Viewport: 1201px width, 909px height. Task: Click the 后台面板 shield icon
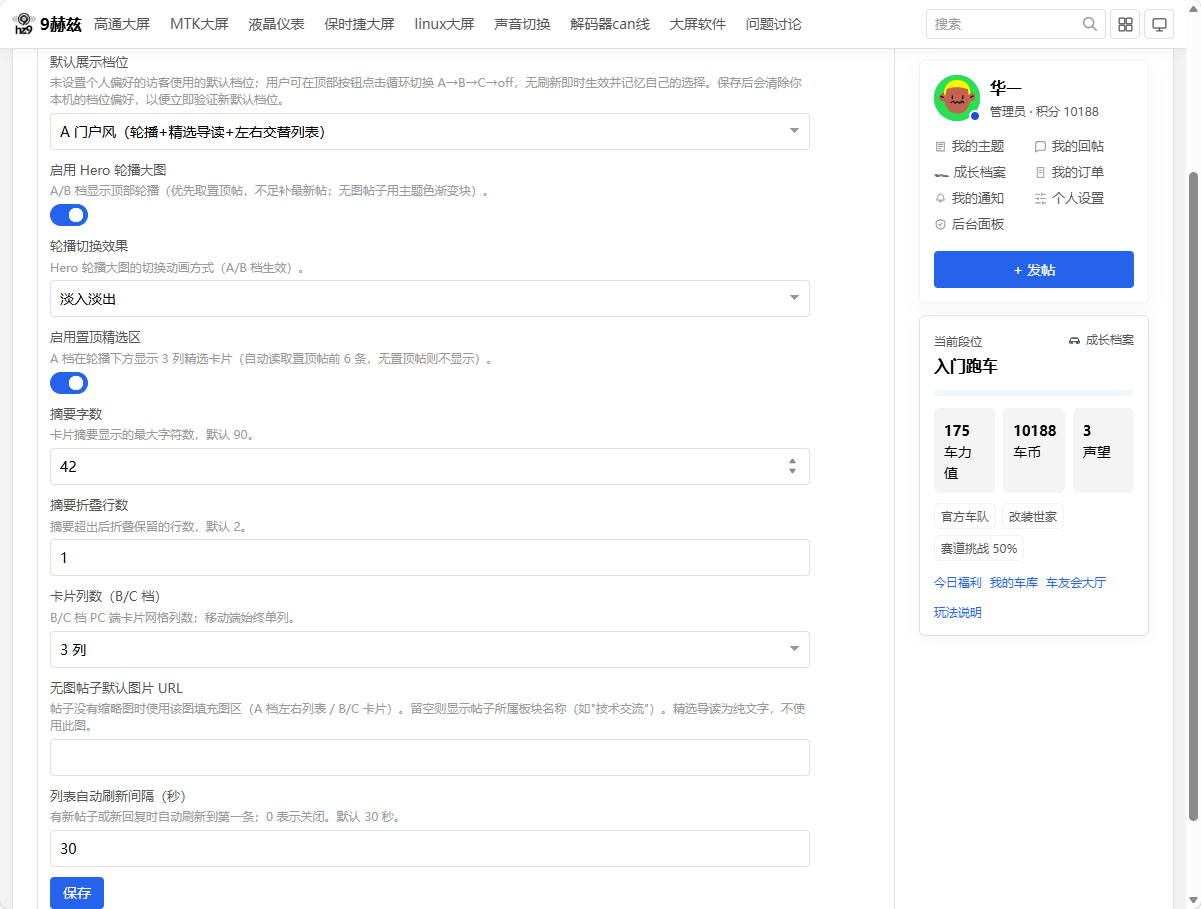pos(940,224)
